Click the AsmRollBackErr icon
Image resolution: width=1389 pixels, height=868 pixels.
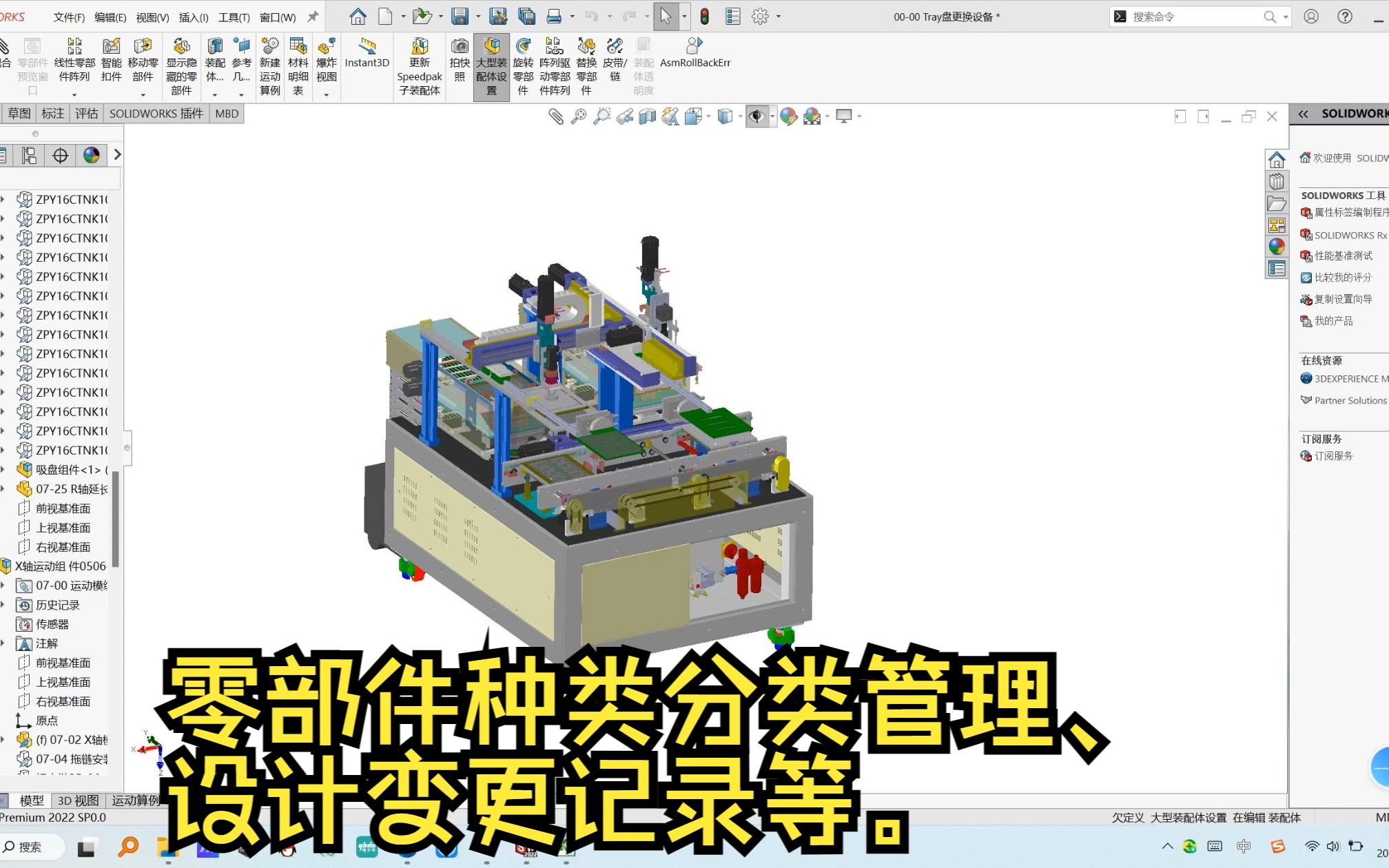(x=694, y=47)
